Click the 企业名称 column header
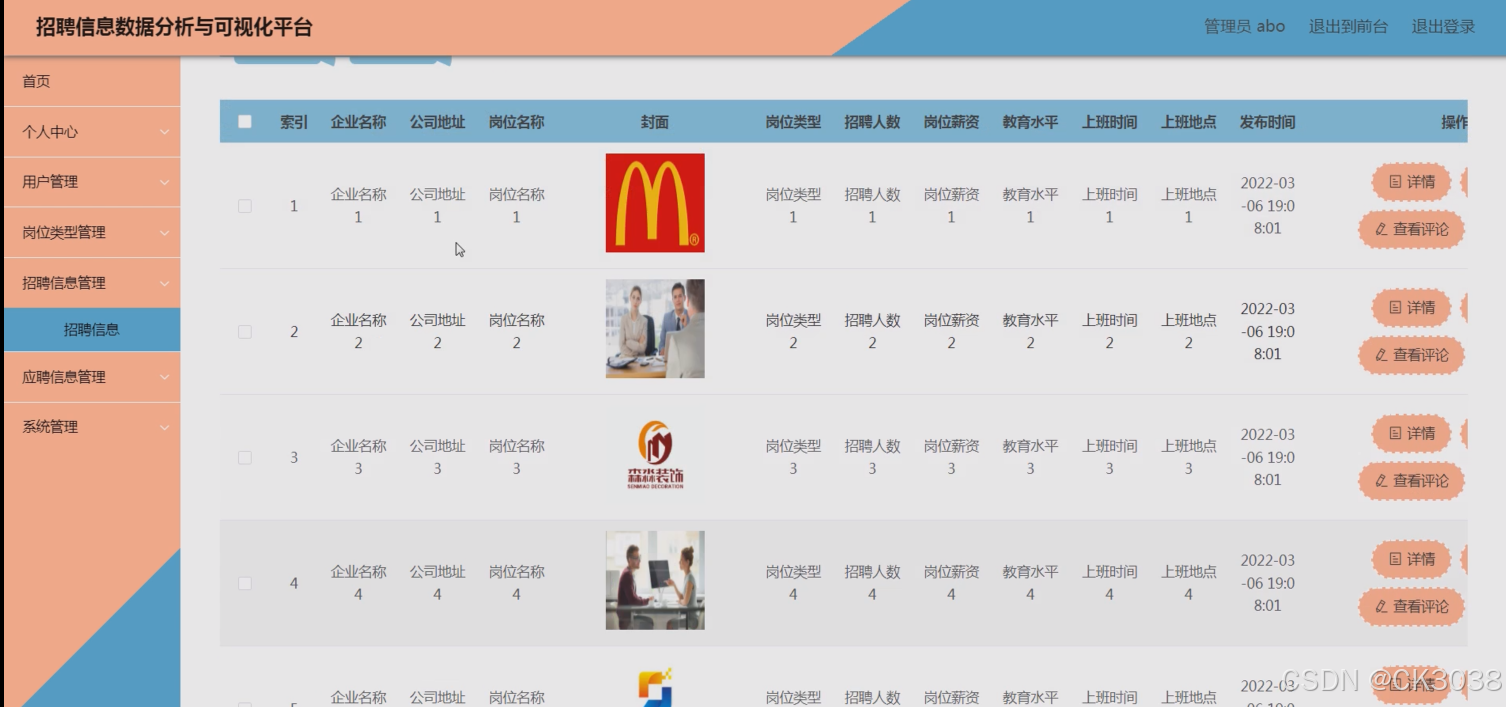1506x707 pixels. [x=358, y=122]
